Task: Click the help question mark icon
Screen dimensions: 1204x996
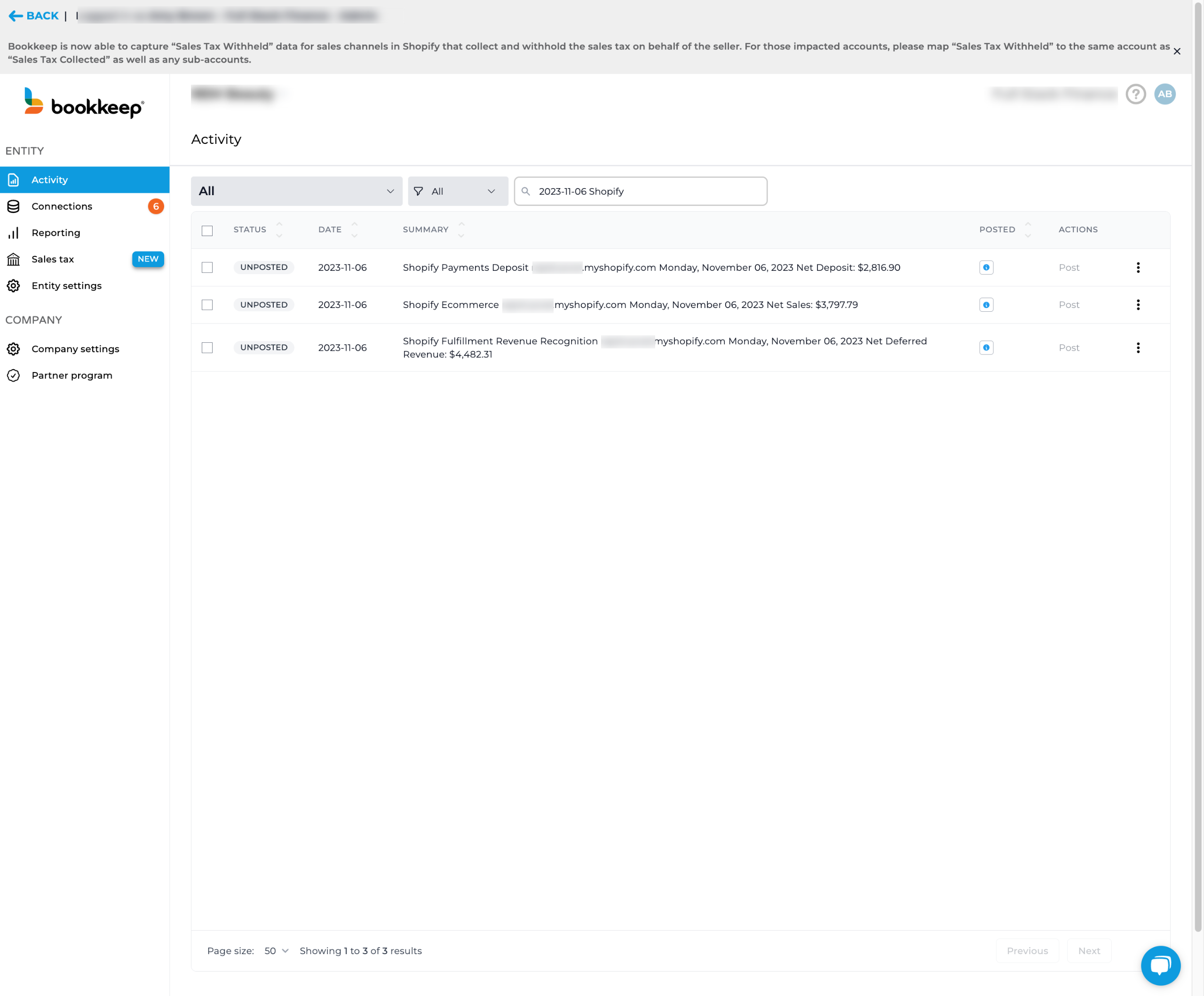Action: point(1135,94)
